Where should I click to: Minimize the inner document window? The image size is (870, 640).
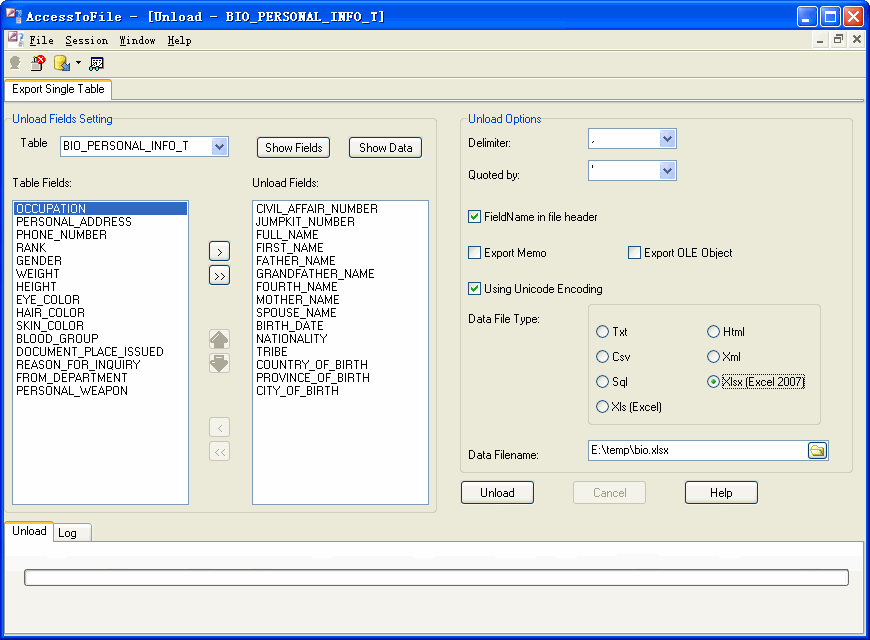pos(820,39)
